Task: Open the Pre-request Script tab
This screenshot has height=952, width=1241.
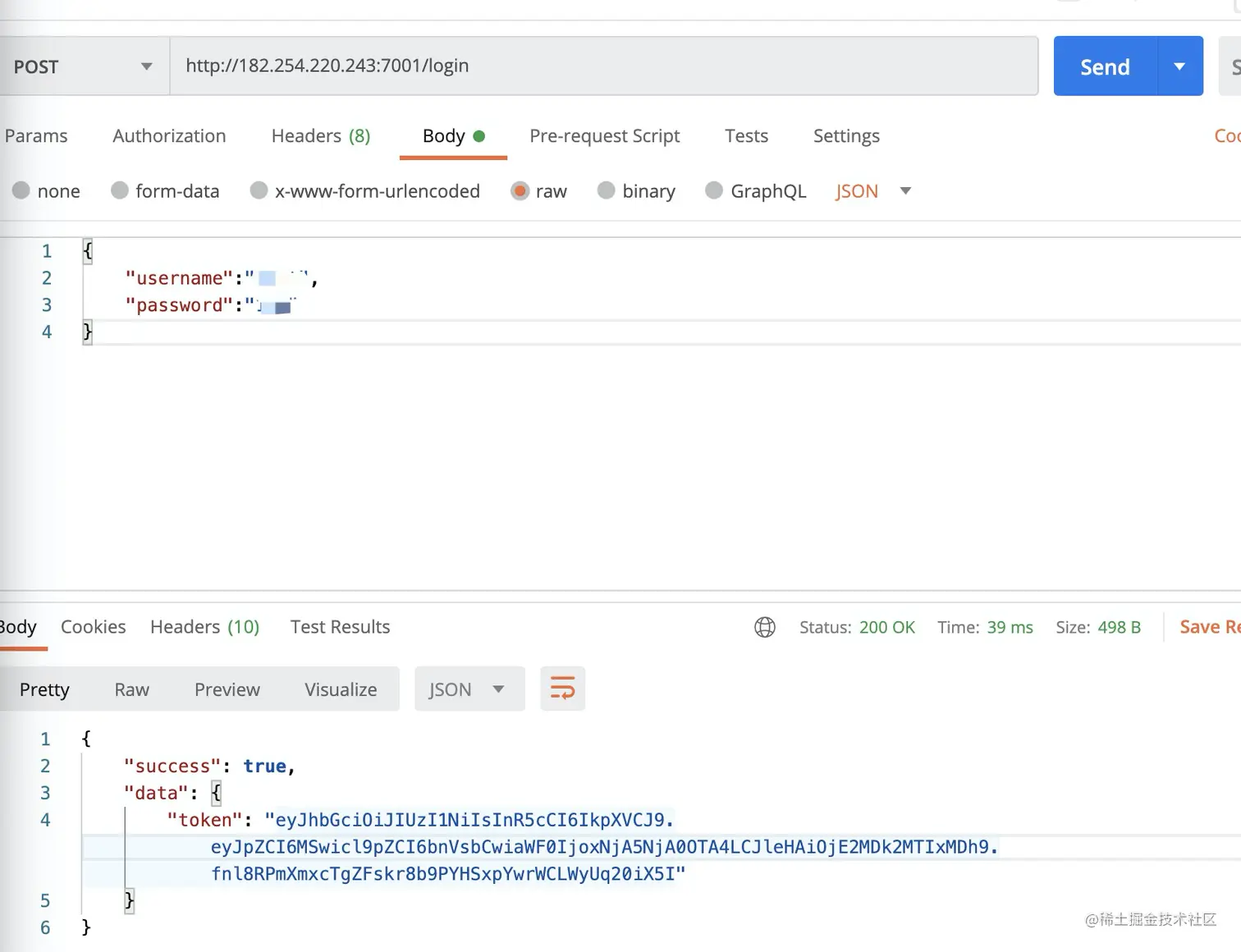Action: [605, 135]
